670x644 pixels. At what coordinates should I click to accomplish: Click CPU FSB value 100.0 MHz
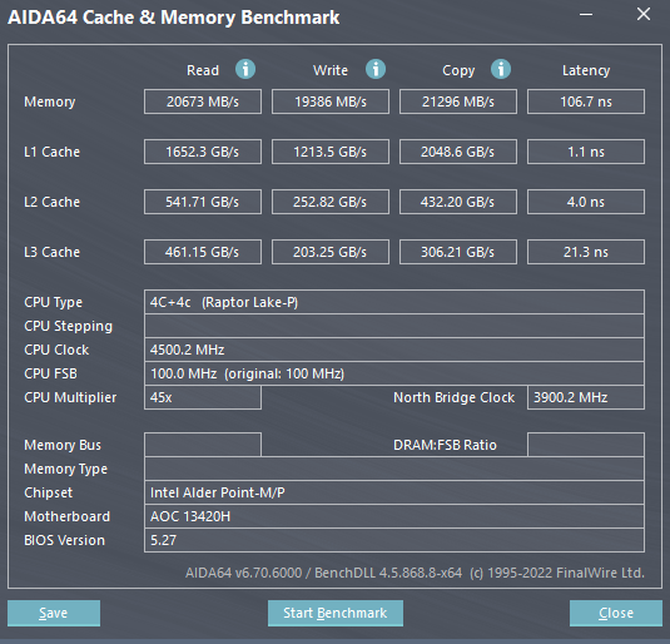[x=394, y=373]
